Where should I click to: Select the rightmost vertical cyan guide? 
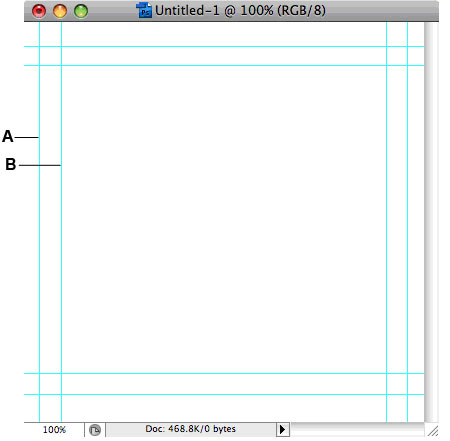pyautogui.click(x=407, y=222)
